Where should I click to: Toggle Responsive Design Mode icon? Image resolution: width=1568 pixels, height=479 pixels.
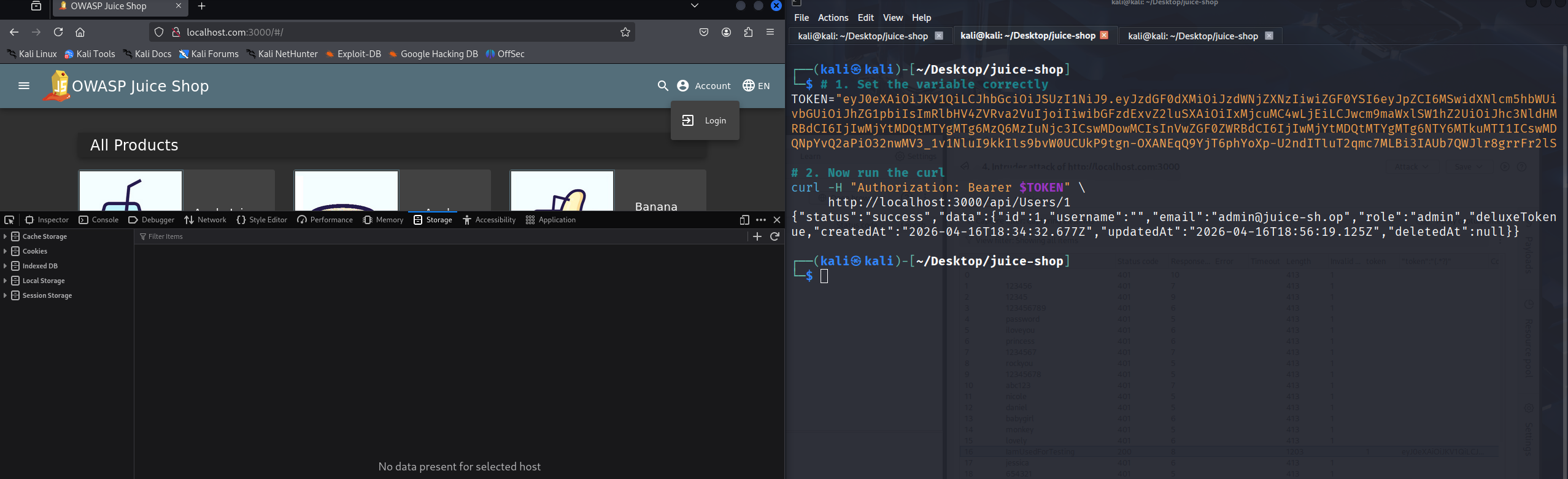pos(744,220)
